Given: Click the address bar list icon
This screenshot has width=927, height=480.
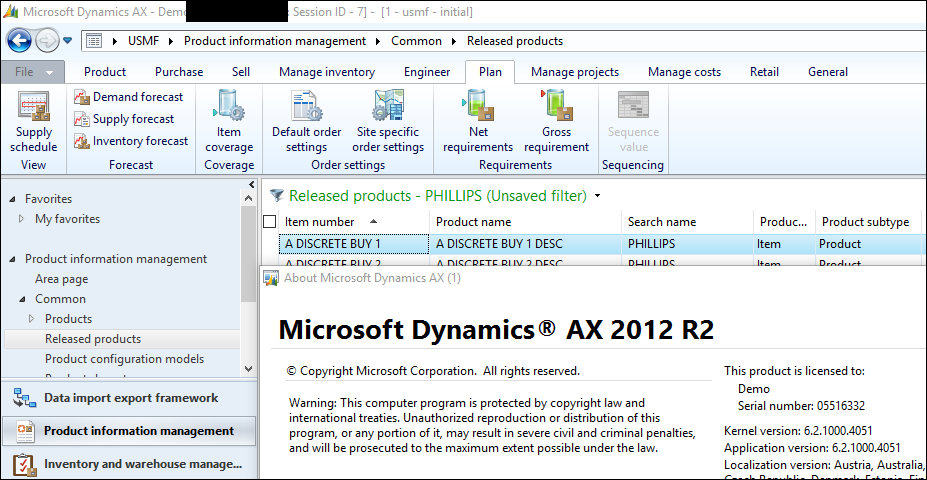Looking at the screenshot, I should click(x=94, y=41).
